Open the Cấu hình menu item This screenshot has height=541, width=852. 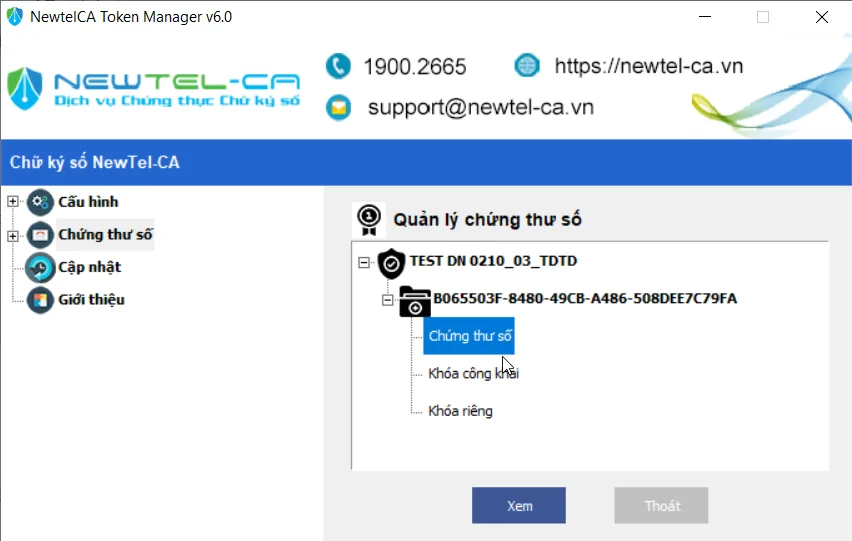pyautogui.click(x=88, y=202)
